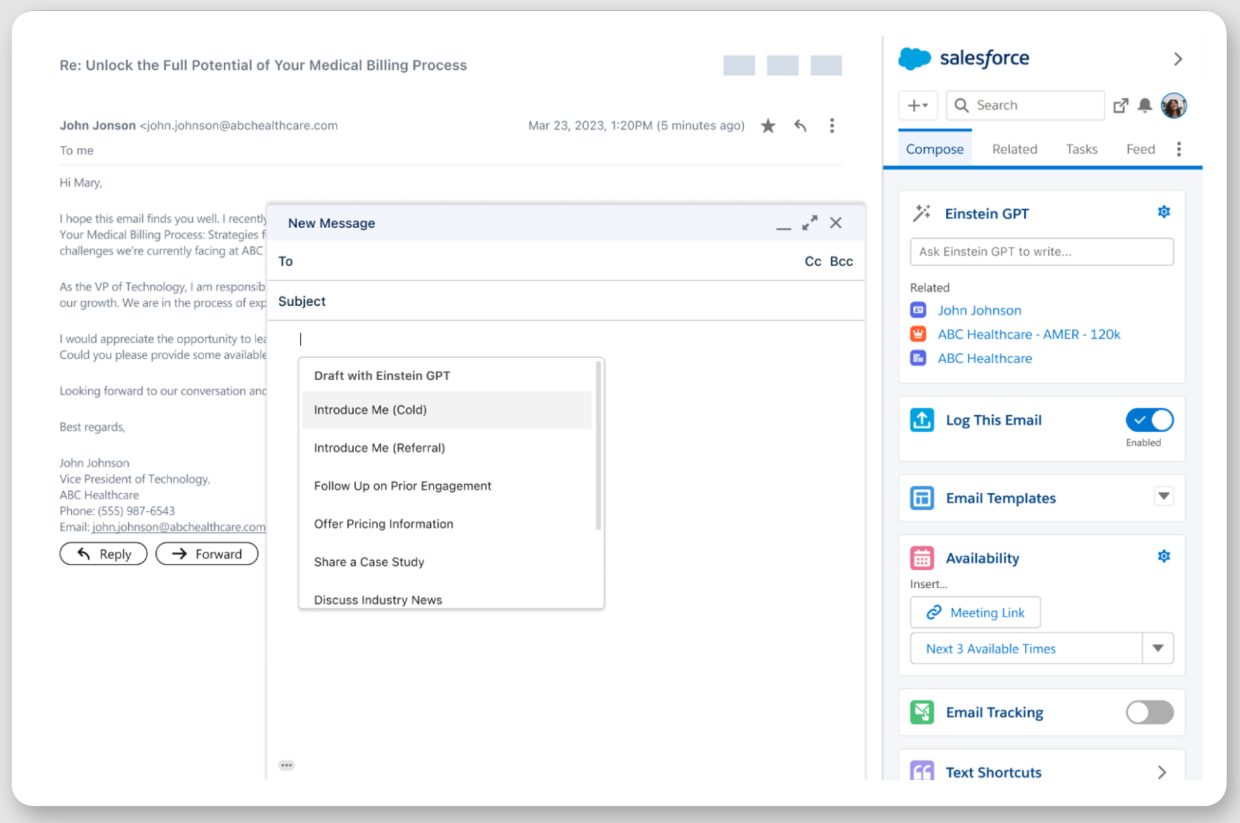Open Einstein GPT settings gear
1240x823 pixels.
point(1163,211)
